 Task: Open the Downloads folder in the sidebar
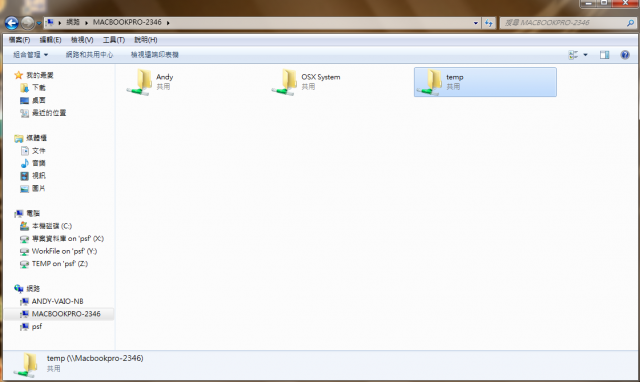pos(33,88)
